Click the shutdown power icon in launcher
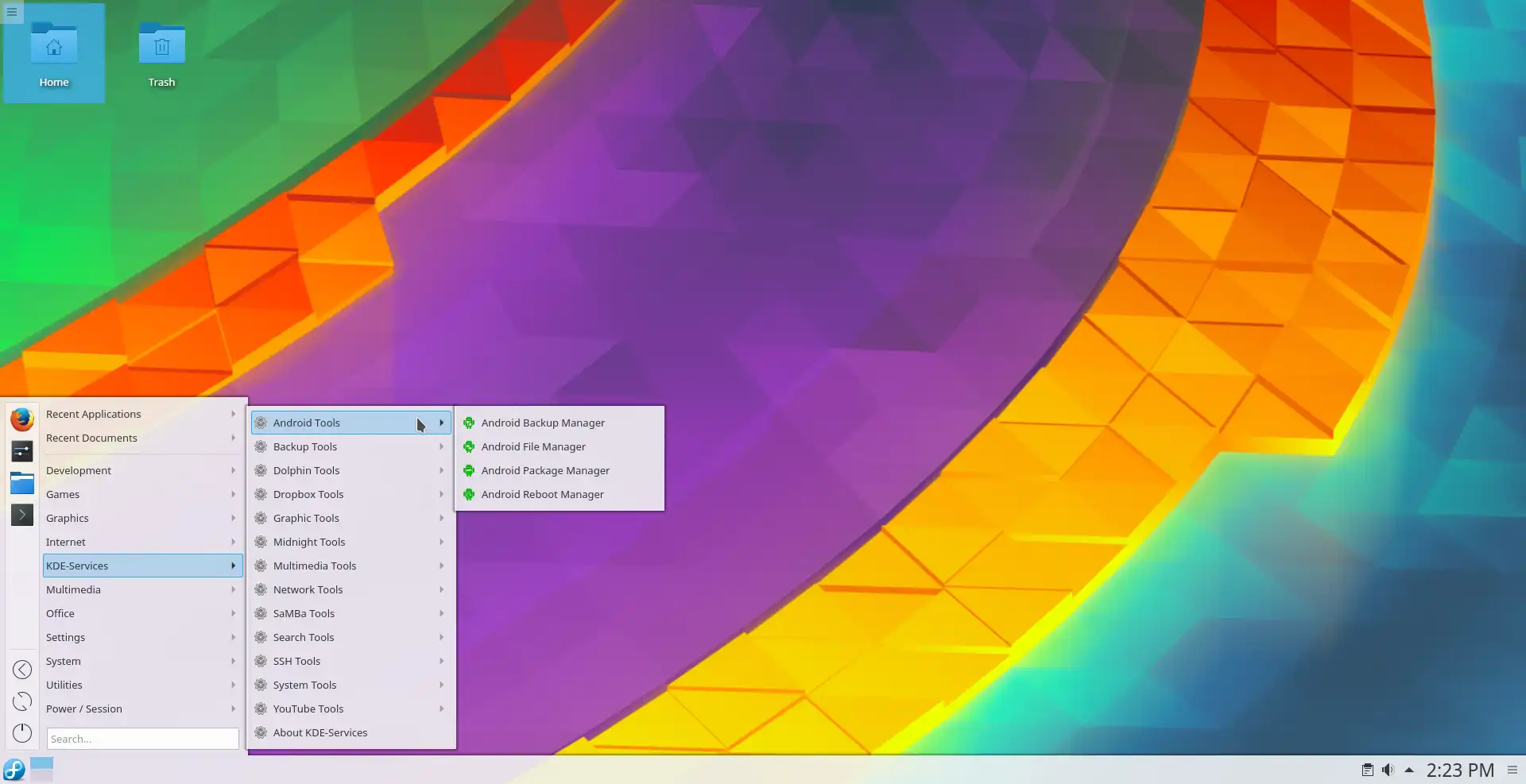The width and height of the screenshot is (1526, 784). pyautogui.click(x=22, y=733)
